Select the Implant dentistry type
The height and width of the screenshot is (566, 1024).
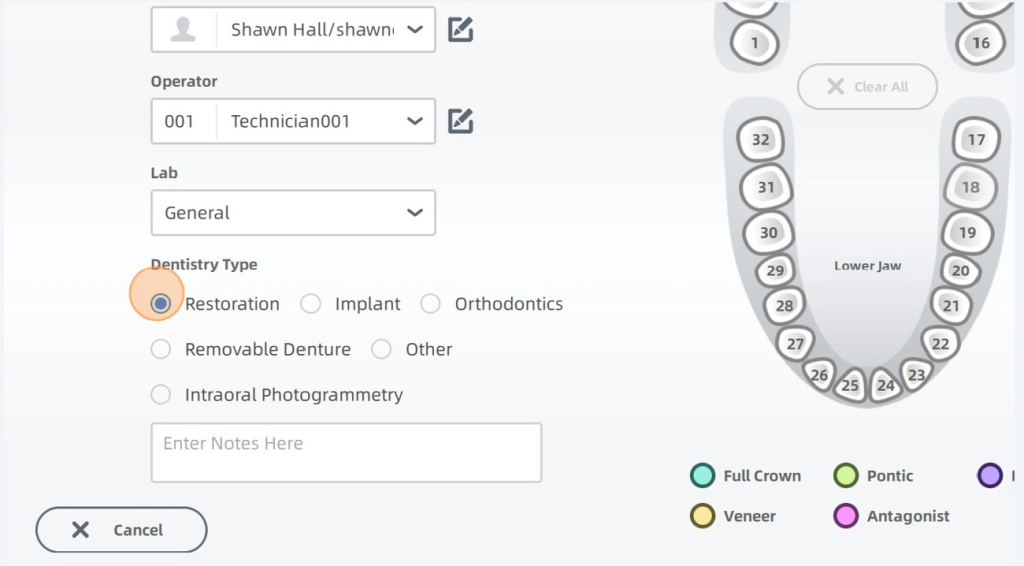point(311,304)
